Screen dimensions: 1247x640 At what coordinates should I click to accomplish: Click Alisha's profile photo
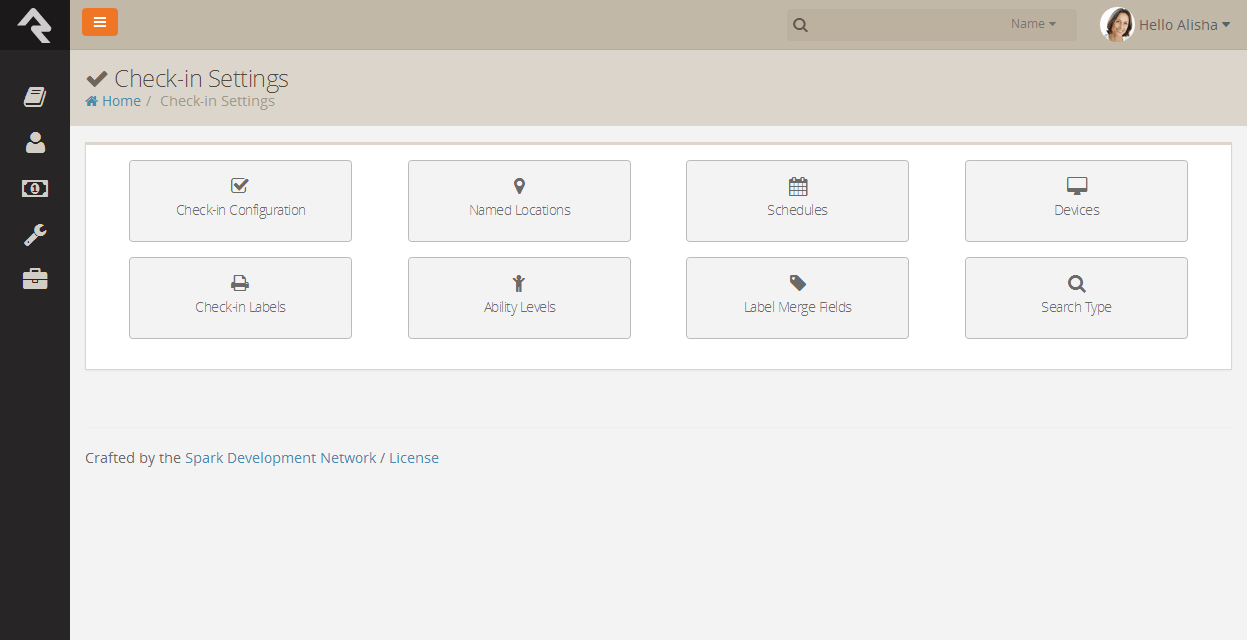pos(1117,24)
